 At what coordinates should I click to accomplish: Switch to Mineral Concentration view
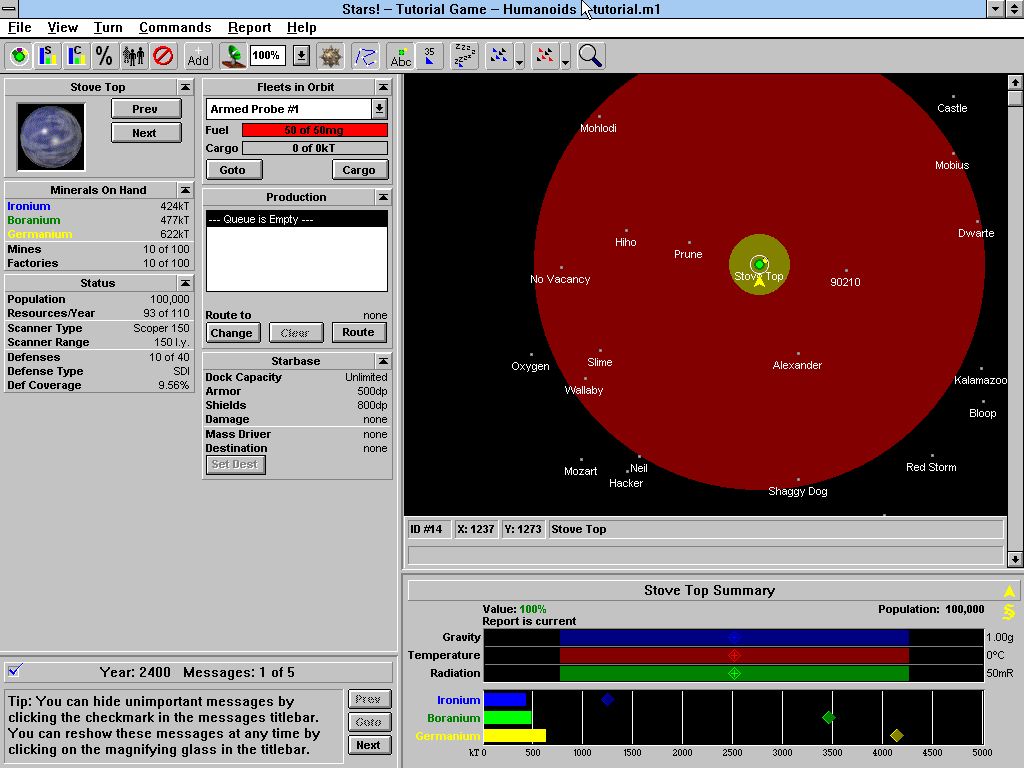point(76,56)
